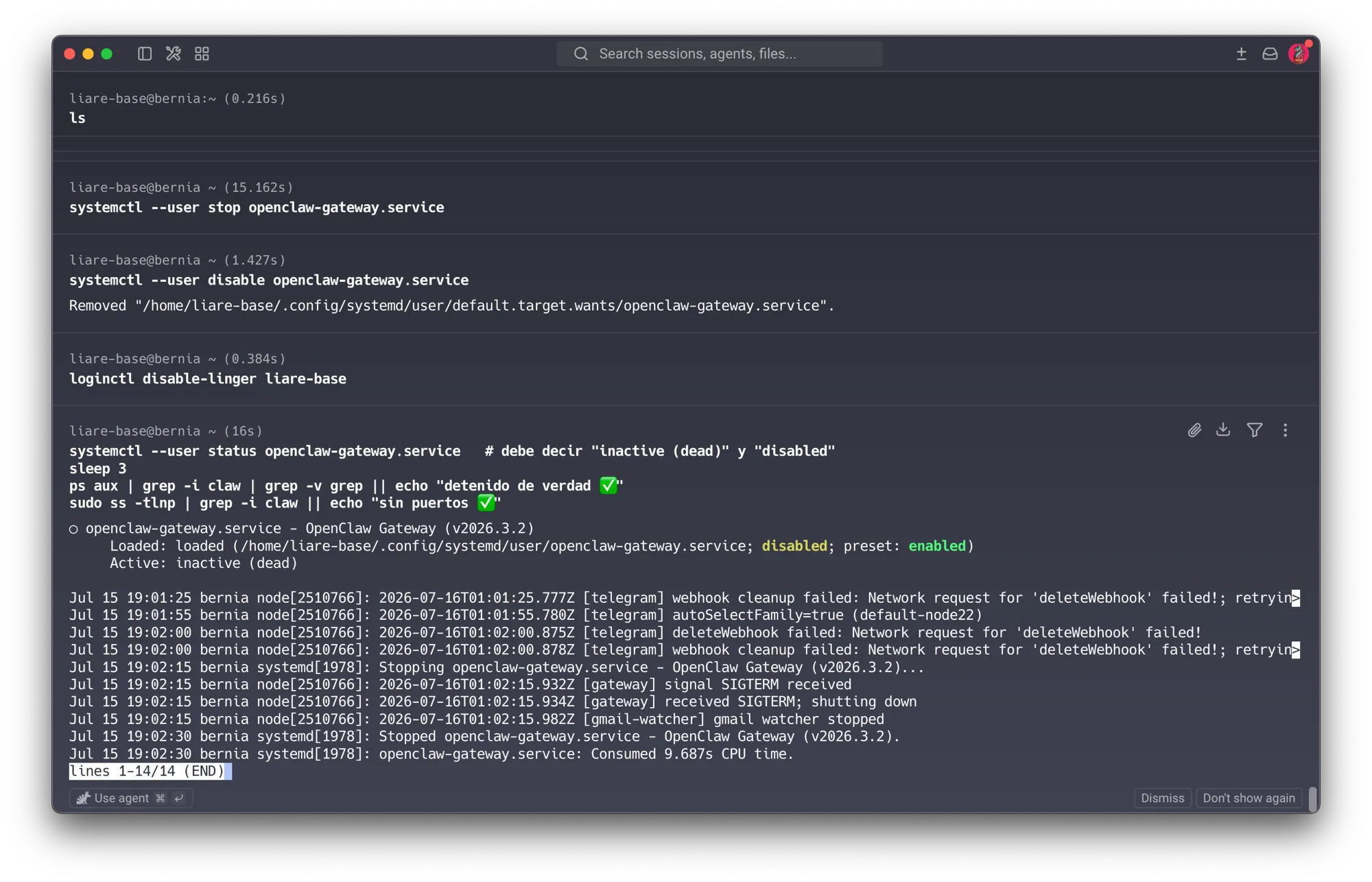The height and width of the screenshot is (882, 1372).
Task: Click the green 'enabled' preset word
Action: click(937, 546)
